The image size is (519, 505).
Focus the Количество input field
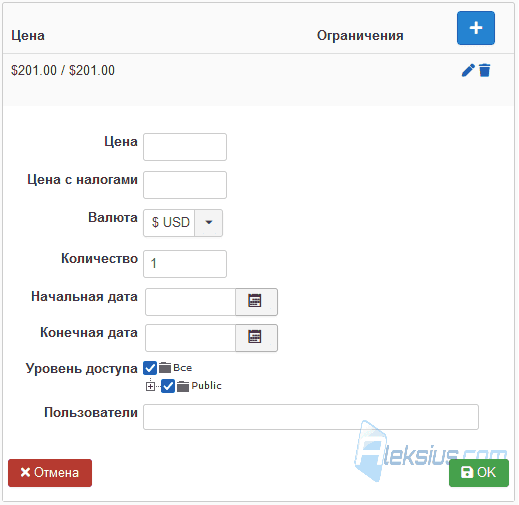click(185, 264)
